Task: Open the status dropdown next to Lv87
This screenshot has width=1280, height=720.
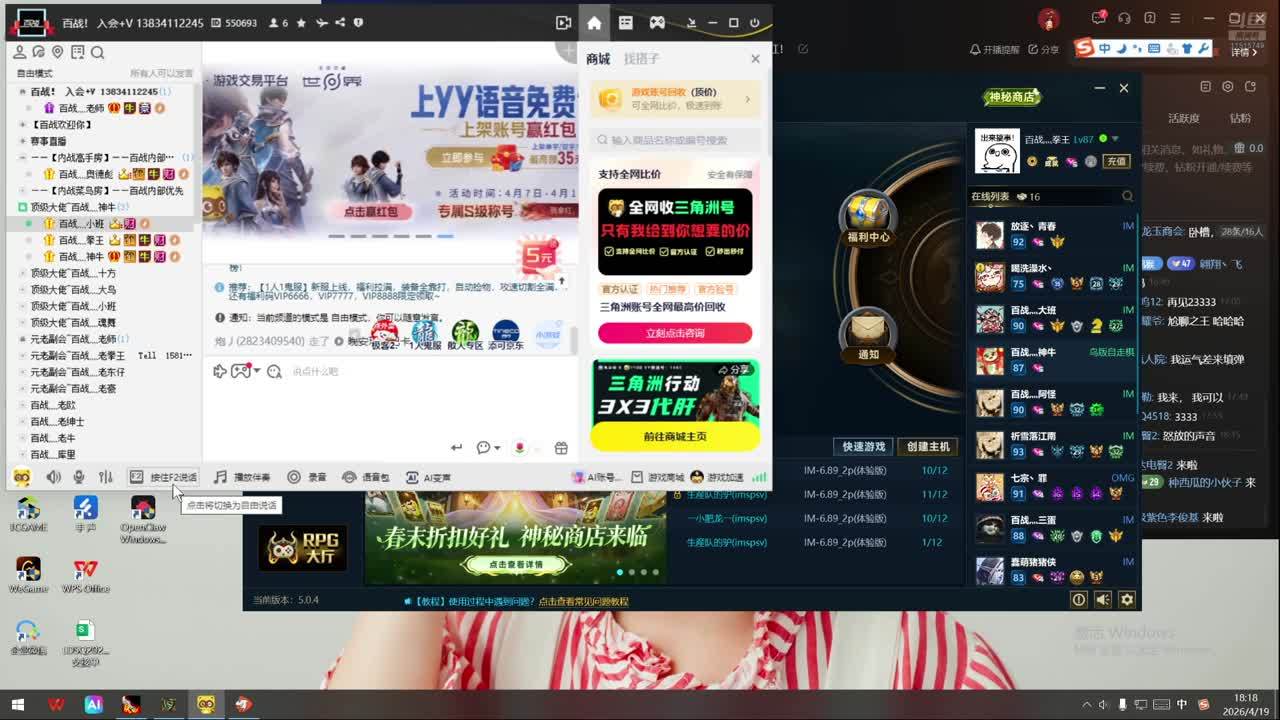Action: (x=1115, y=139)
